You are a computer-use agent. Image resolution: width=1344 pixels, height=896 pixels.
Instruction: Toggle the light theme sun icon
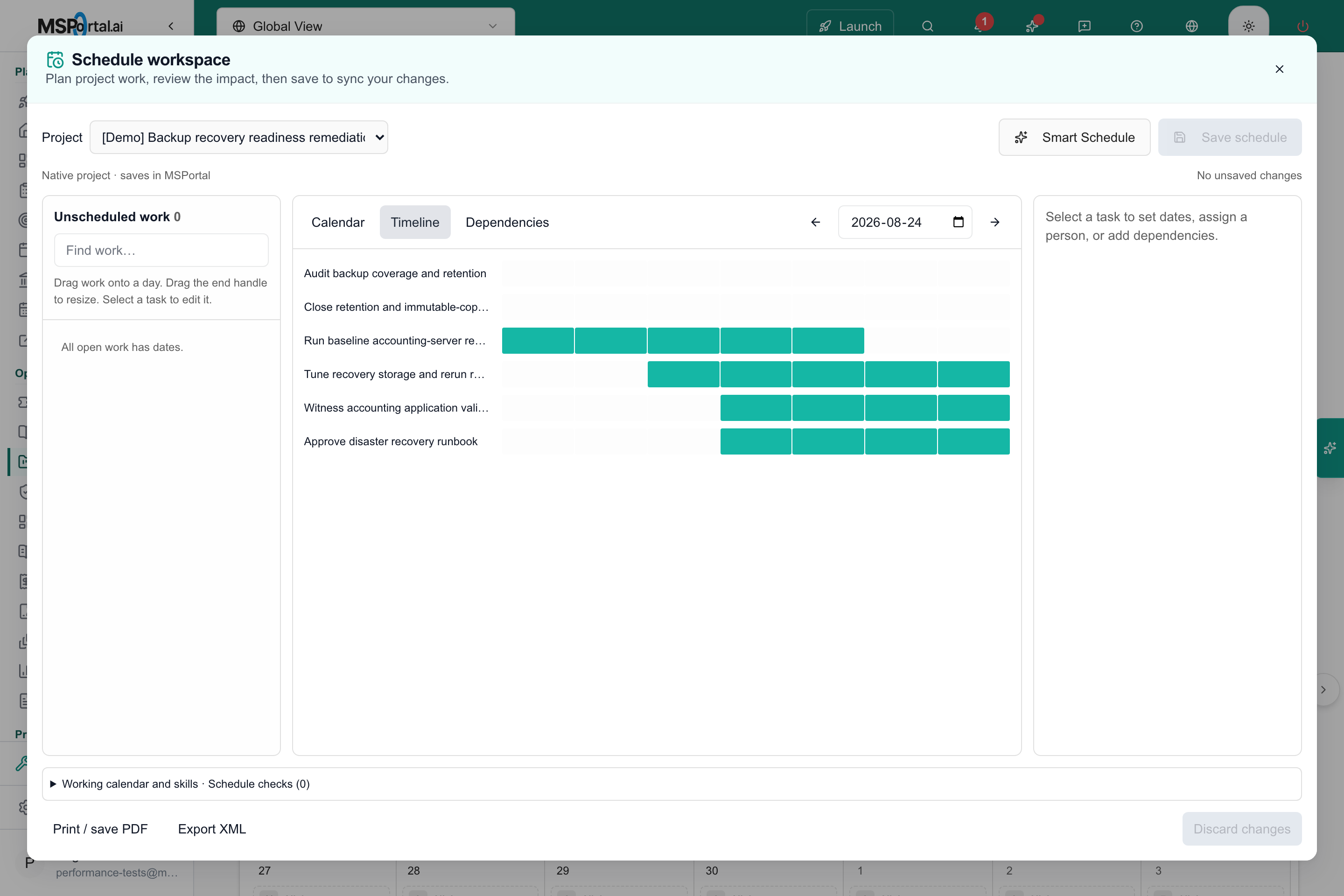coord(1249,26)
